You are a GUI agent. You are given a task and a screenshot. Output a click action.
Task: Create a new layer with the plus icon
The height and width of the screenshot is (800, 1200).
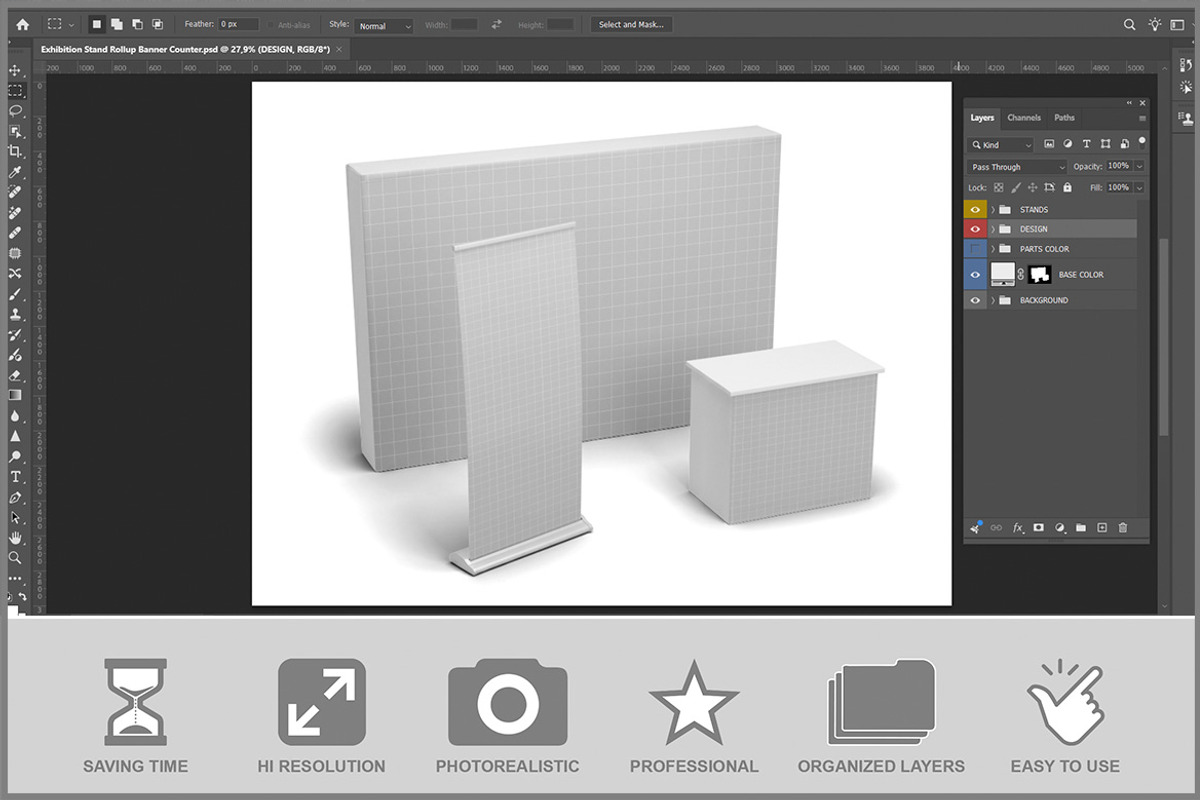(1102, 527)
